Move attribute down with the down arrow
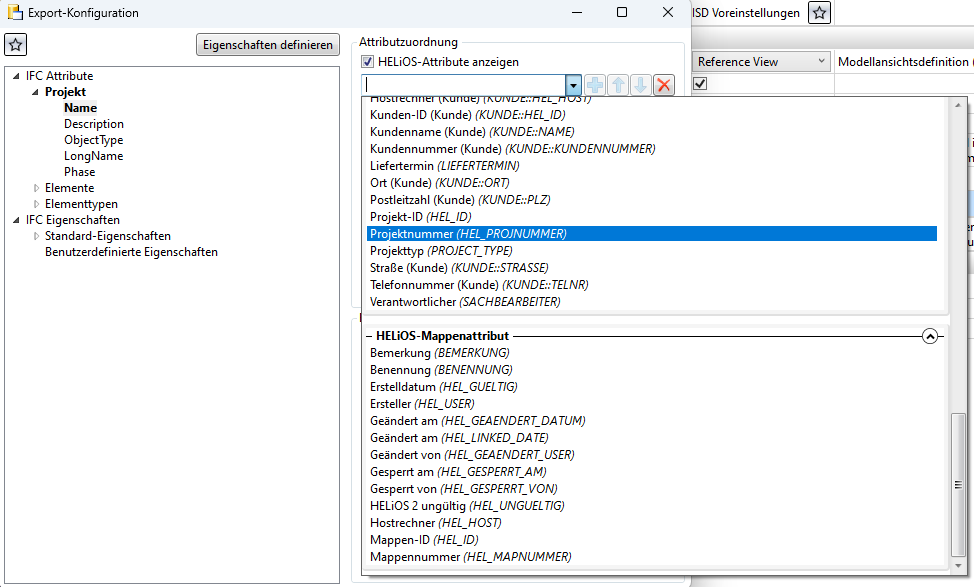Viewport: 974px width, 587px height. (x=640, y=85)
